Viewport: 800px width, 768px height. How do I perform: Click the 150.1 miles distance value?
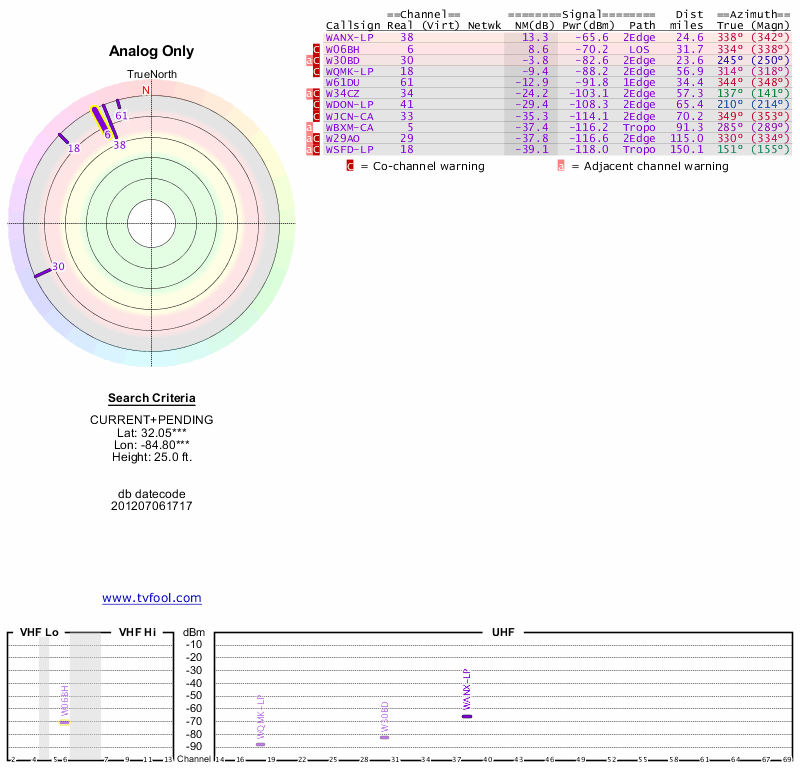click(687, 150)
